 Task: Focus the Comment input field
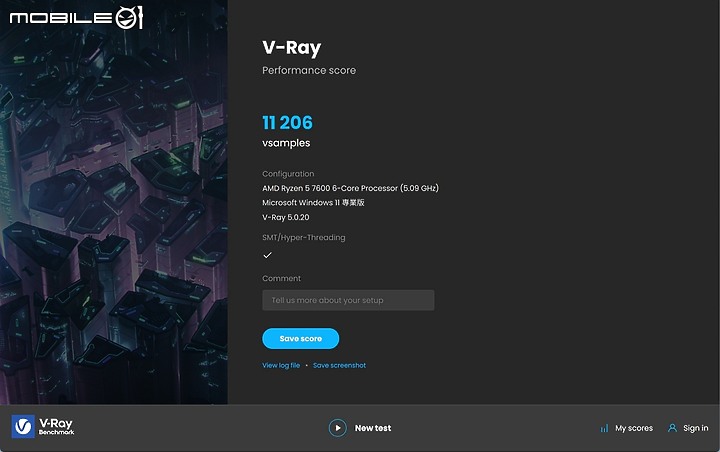click(x=348, y=300)
